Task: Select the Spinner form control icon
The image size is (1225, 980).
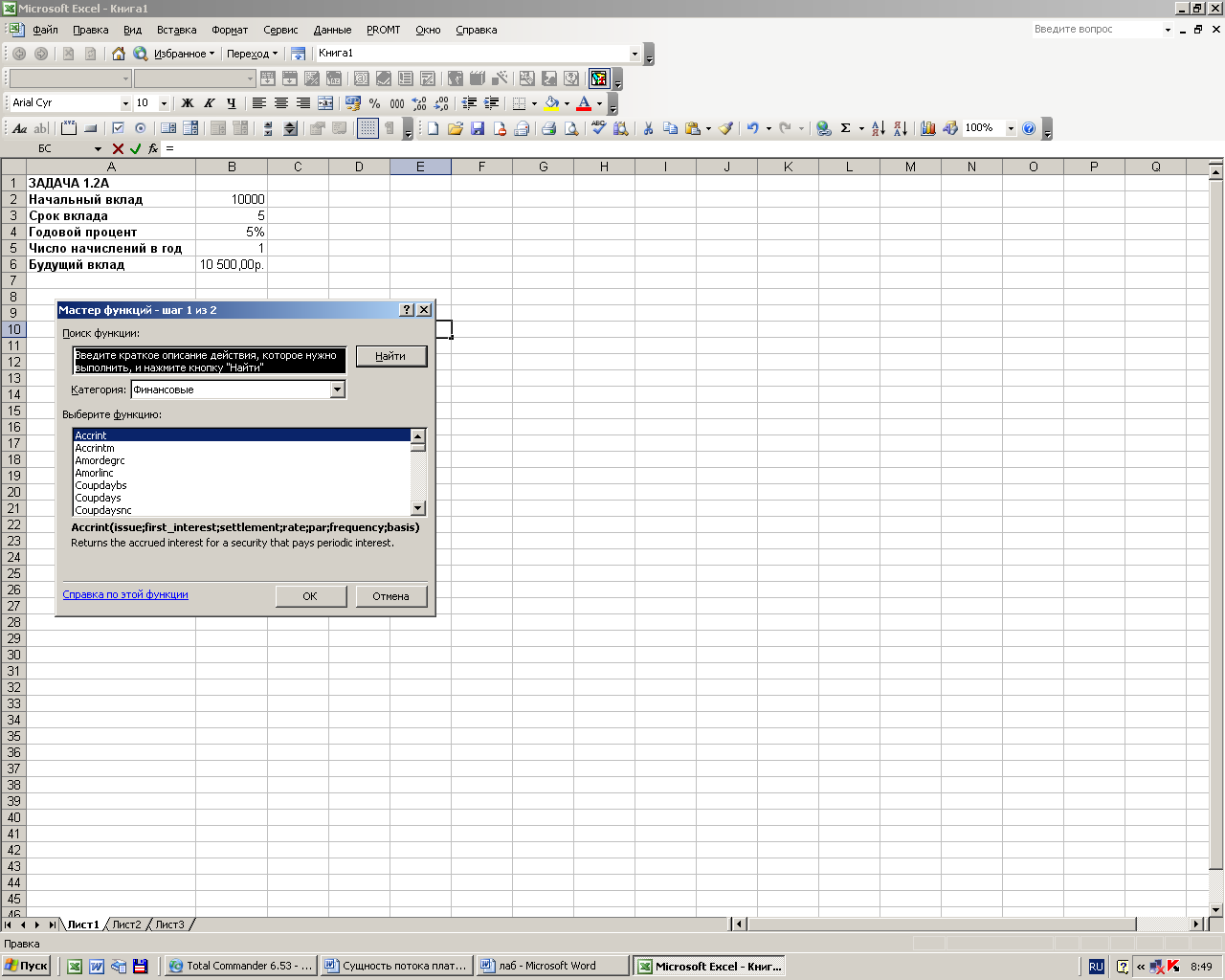Action: [290, 128]
